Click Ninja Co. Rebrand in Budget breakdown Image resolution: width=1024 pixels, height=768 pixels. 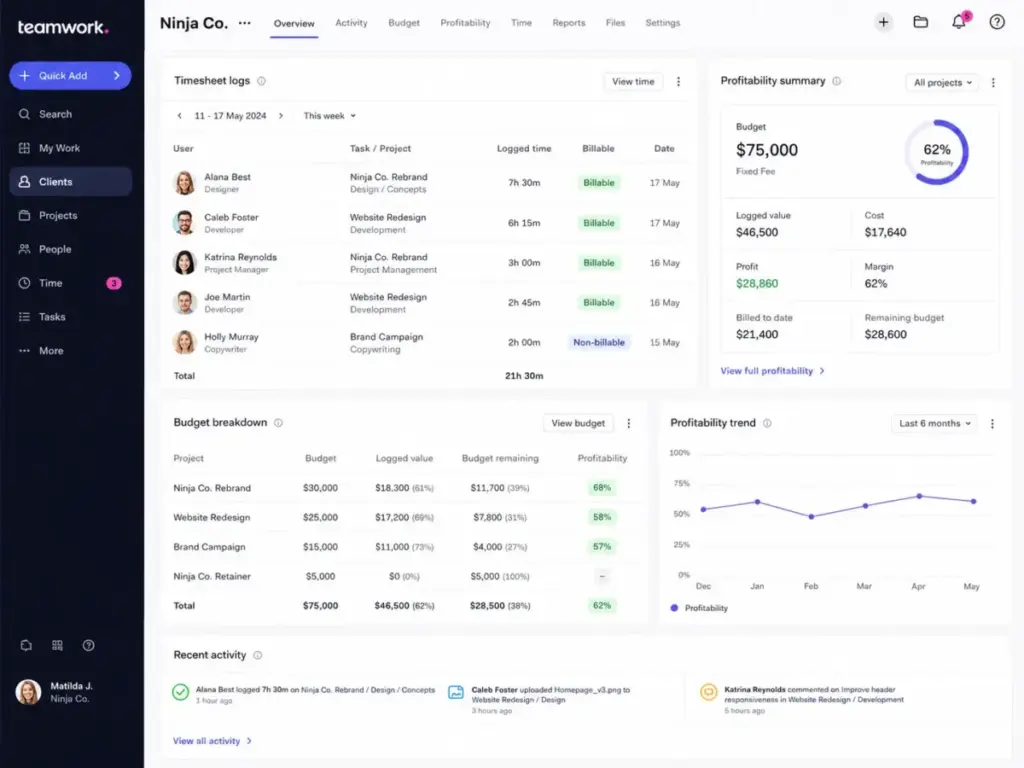point(212,488)
